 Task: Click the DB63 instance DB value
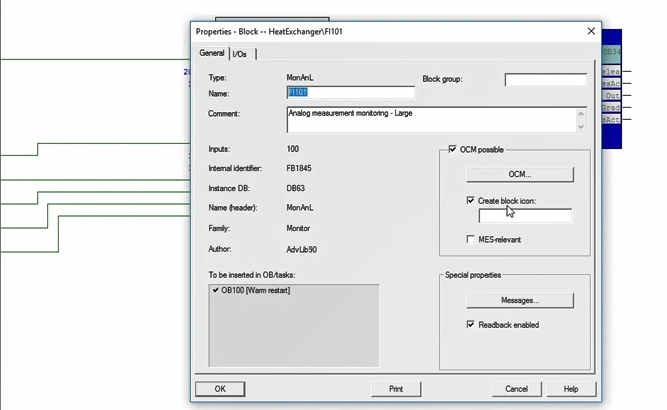tap(295, 188)
